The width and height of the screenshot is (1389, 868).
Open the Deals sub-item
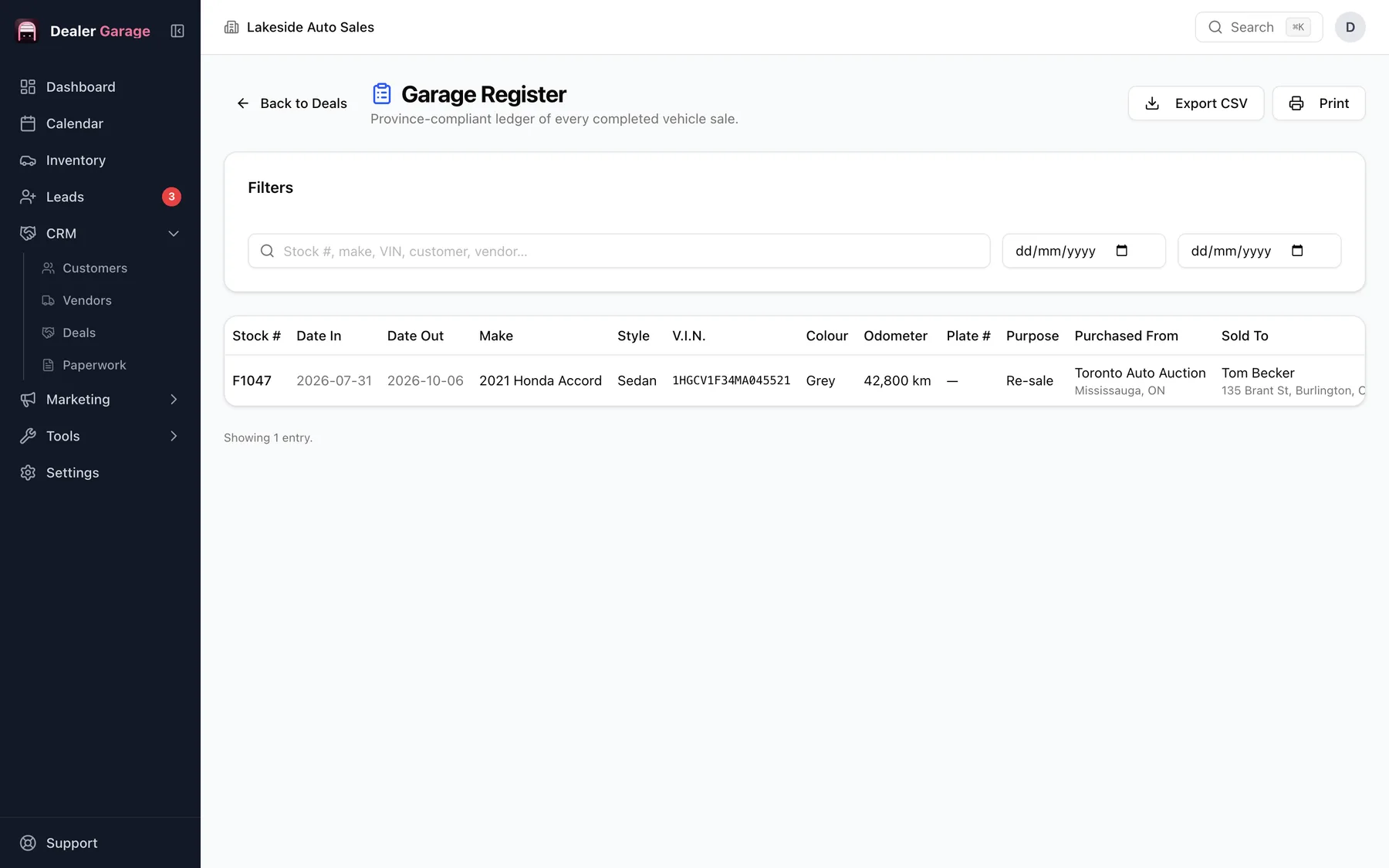coord(79,333)
